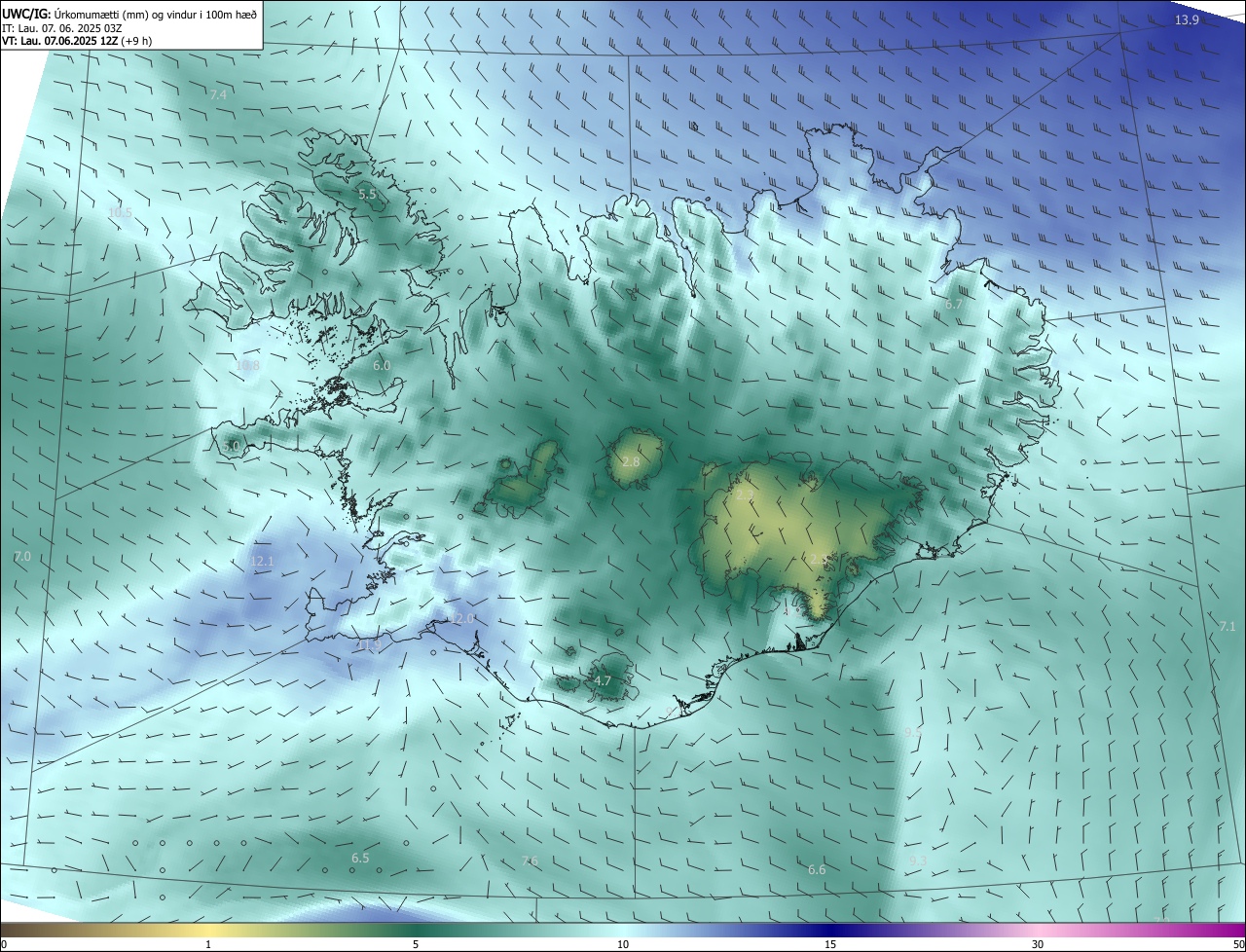Click the 13.9 value label
The image size is (1246, 952).
pyautogui.click(x=1186, y=20)
